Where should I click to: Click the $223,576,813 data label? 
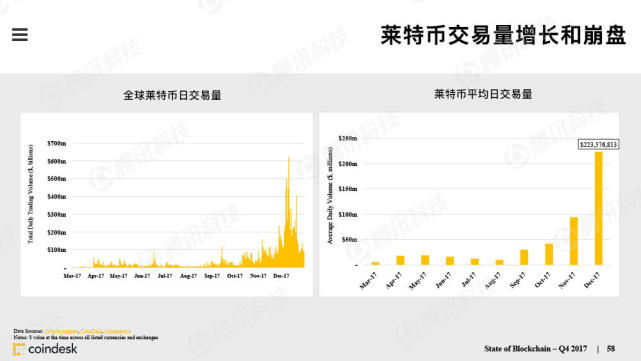[x=598, y=145]
